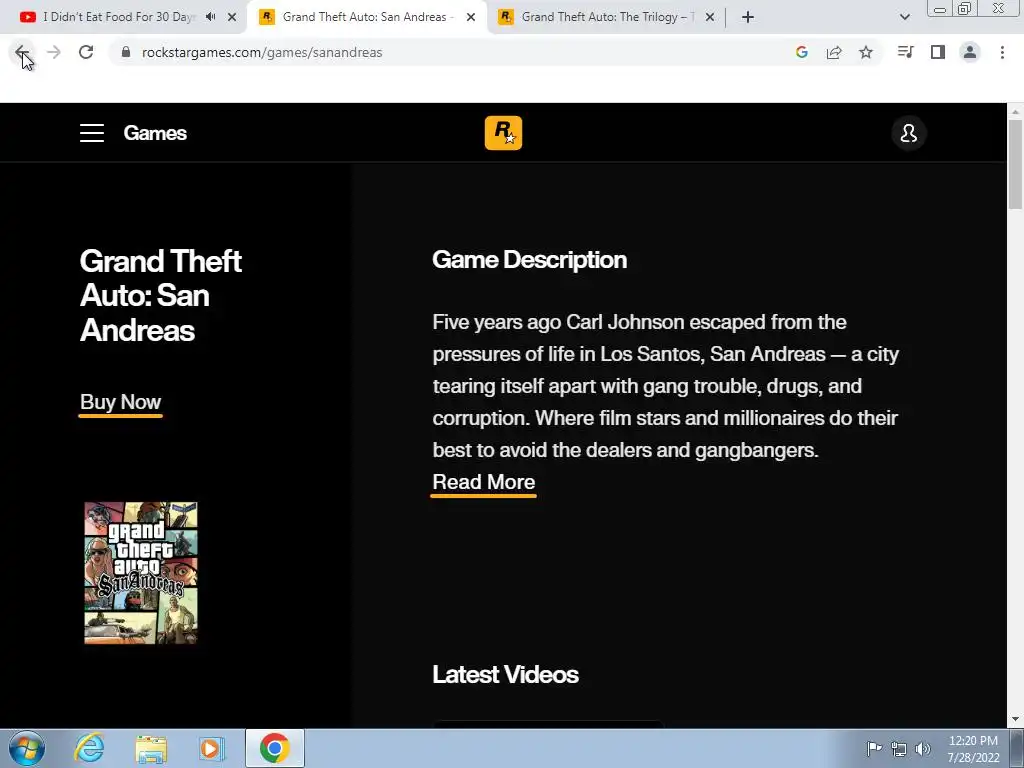Open a new tab with plus button
This screenshot has height=768, width=1024.
pos(748,17)
